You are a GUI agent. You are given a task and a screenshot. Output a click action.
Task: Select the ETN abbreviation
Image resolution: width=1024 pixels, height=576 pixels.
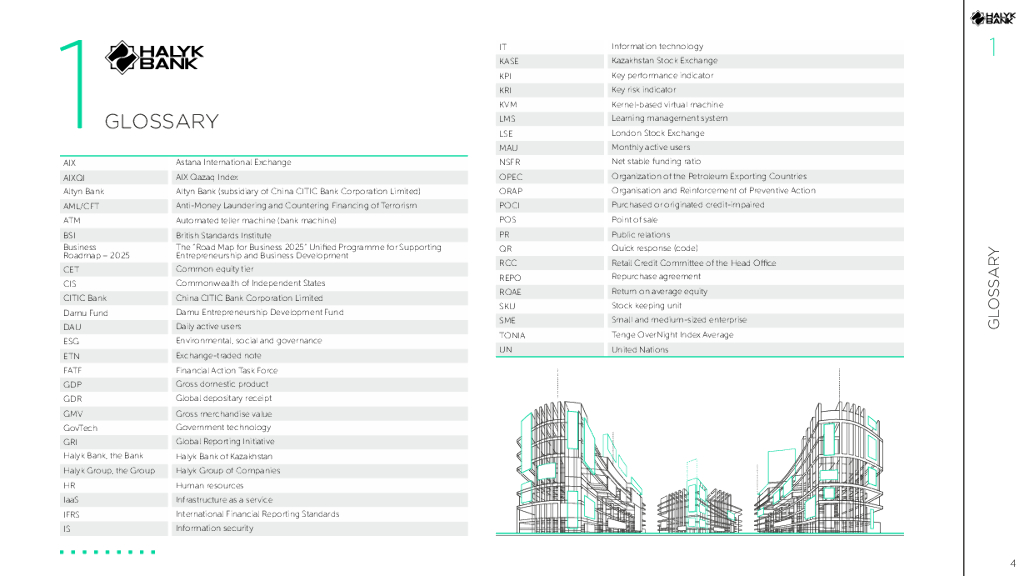pyautogui.click(x=71, y=356)
